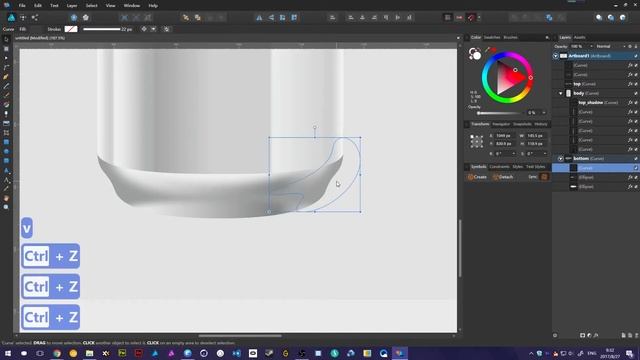Toggle visibility of Artboard1 layer
The width and height of the screenshot is (640, 360).
pos(636,56)
